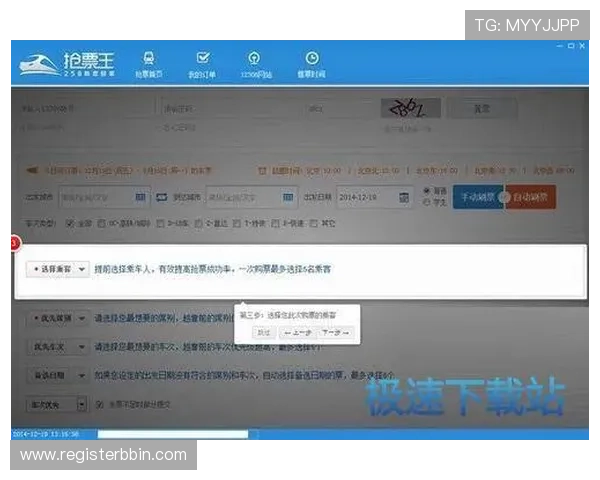Click the captcha code input field
The width and height of the screenshot is (600, 480).
(x=340, y=109)
